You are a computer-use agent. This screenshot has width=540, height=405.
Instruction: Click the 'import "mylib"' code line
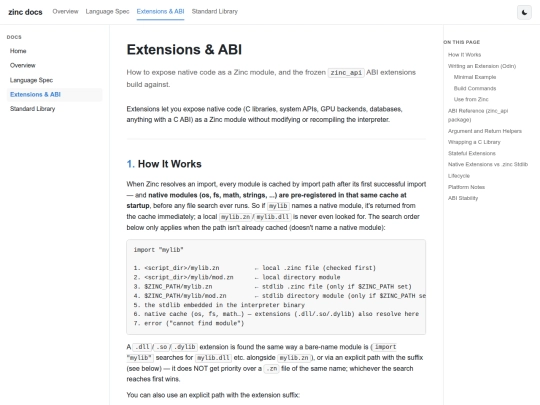pyautogui.click(x=158, y=250)
